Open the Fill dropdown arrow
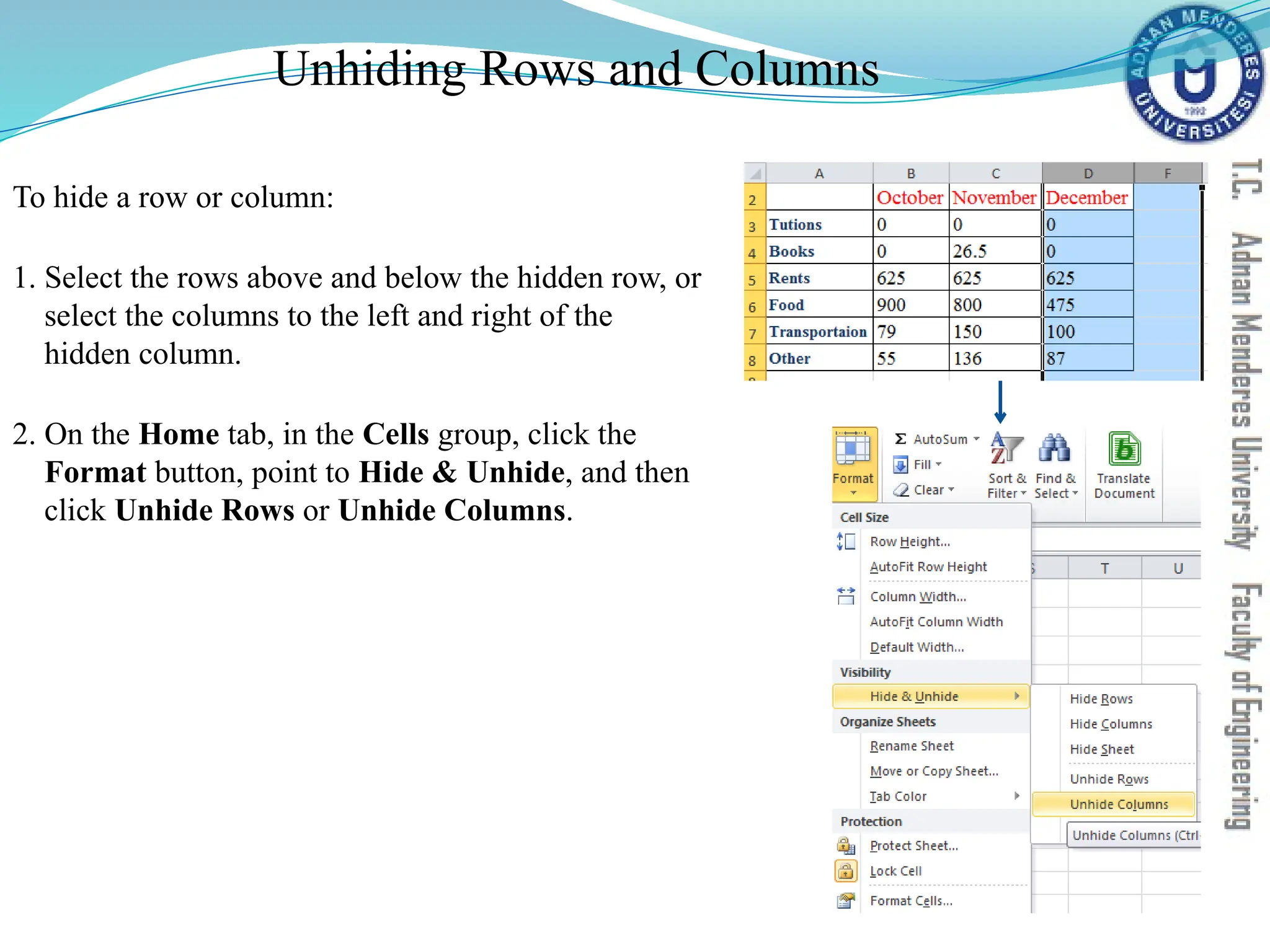 [938, 464]
